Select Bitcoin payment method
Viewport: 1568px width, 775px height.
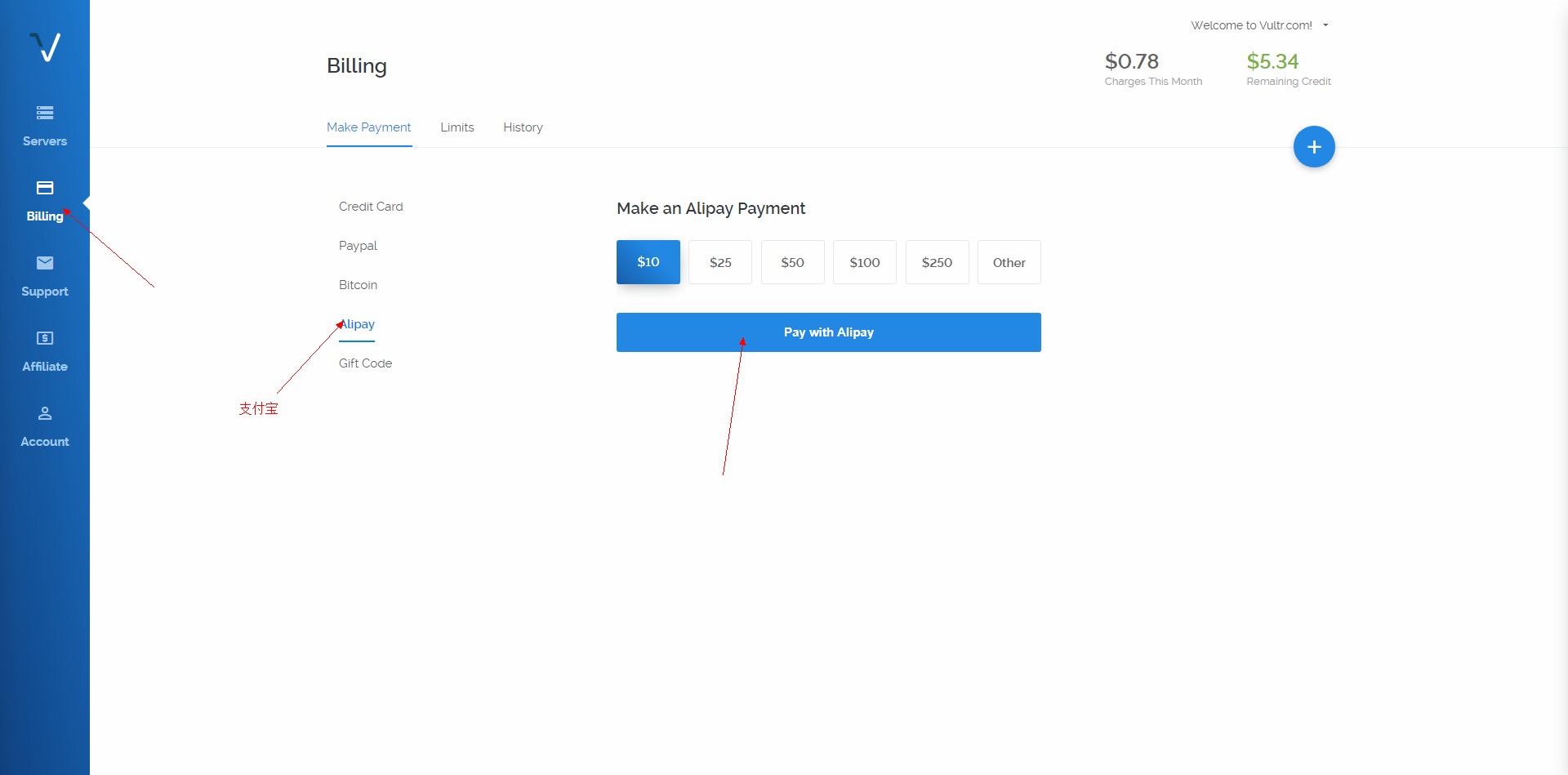tap(358, 285)
